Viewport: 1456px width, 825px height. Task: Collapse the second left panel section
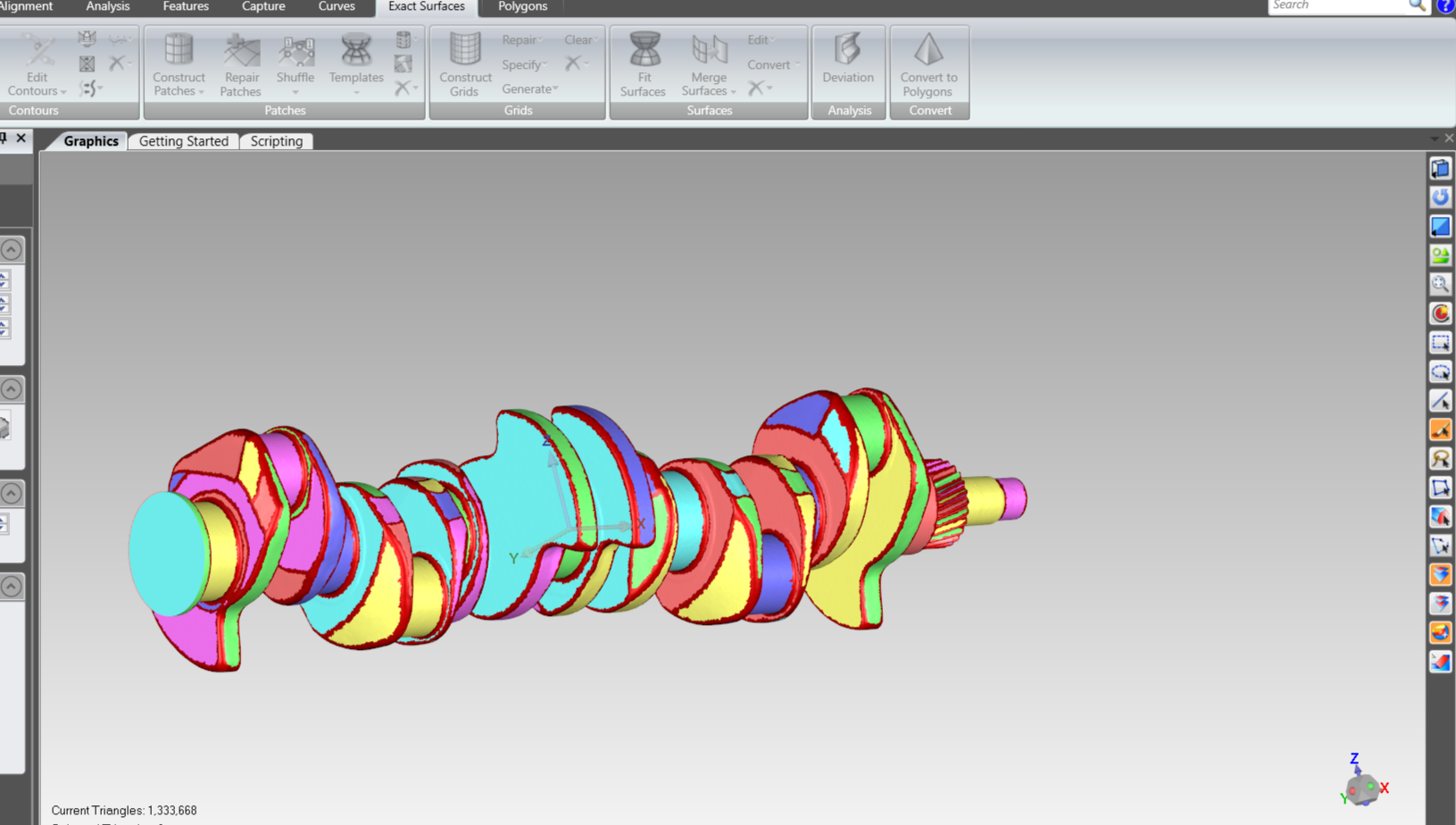pos(12,389)
